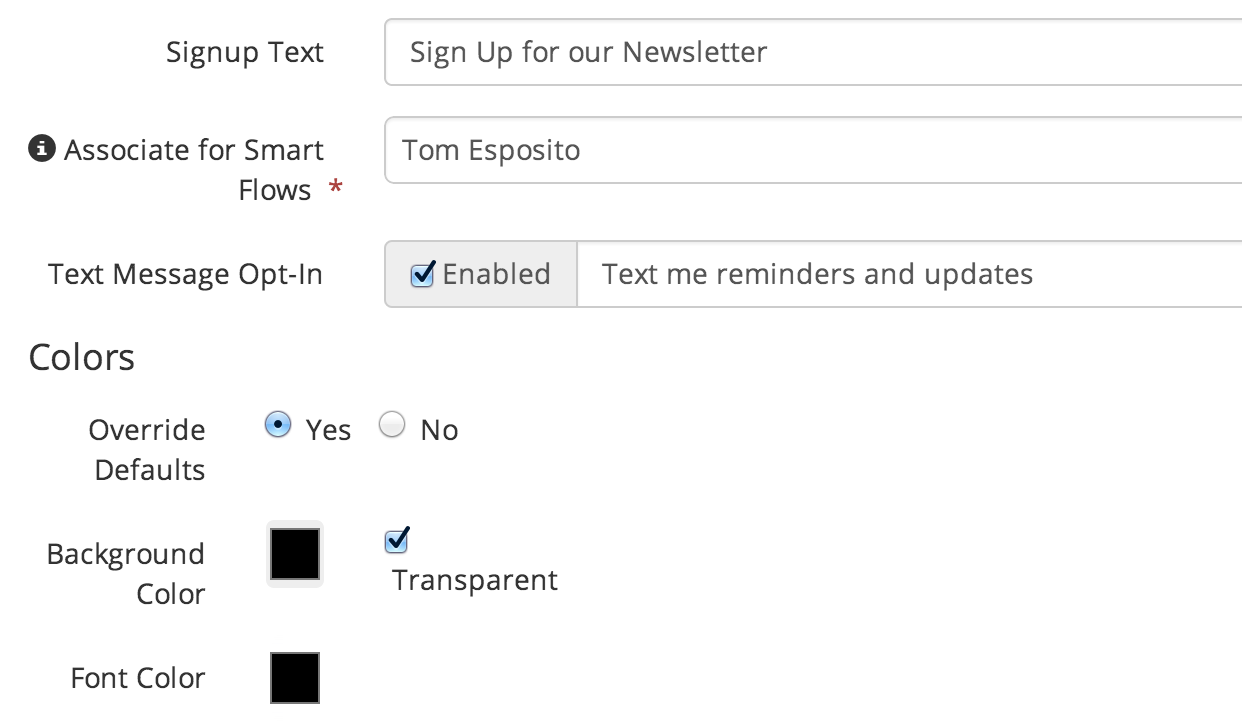Click the info icon beside Associate for Smart Flows

[x=41, y=150]
